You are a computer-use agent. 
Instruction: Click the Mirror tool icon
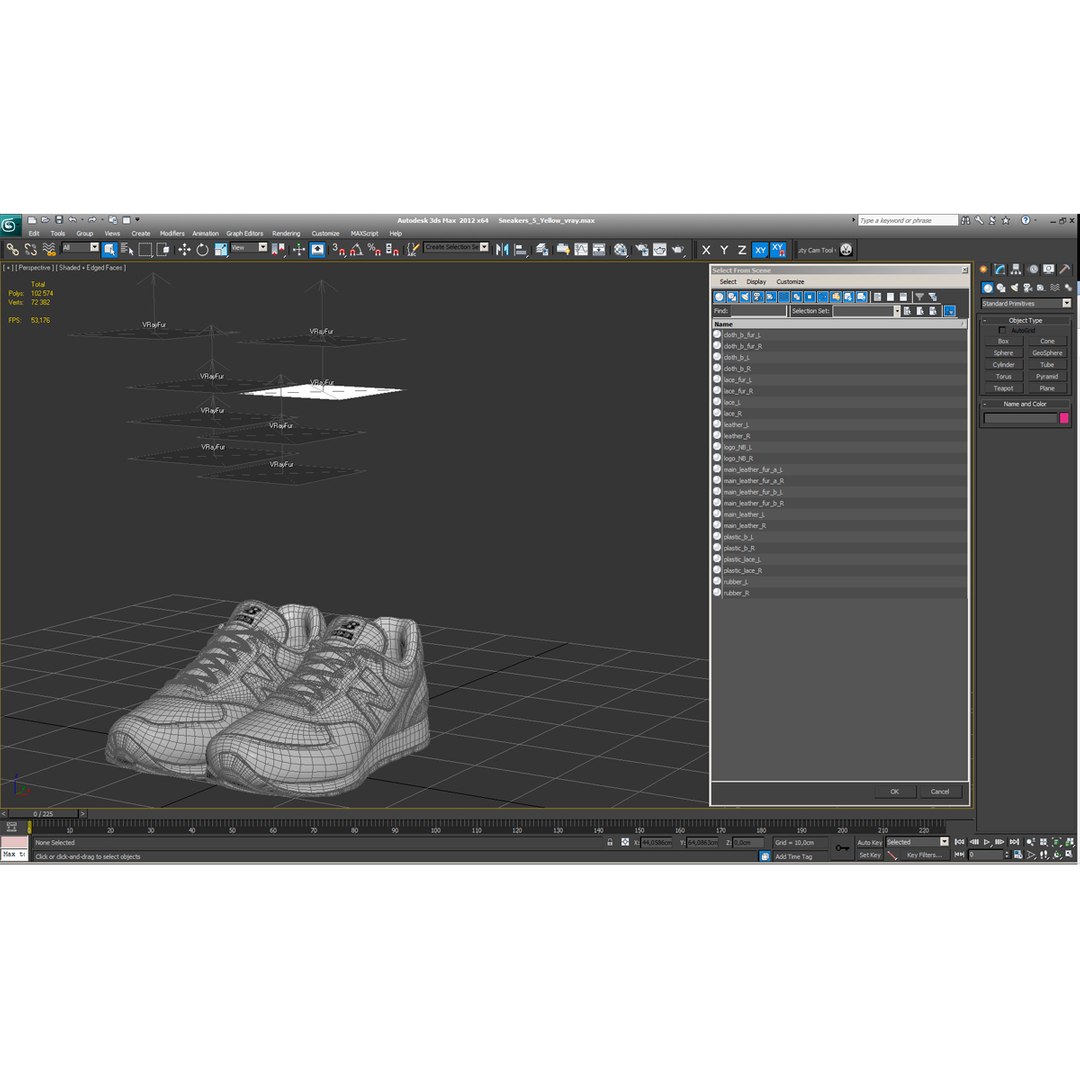click(x=502, y=249)
